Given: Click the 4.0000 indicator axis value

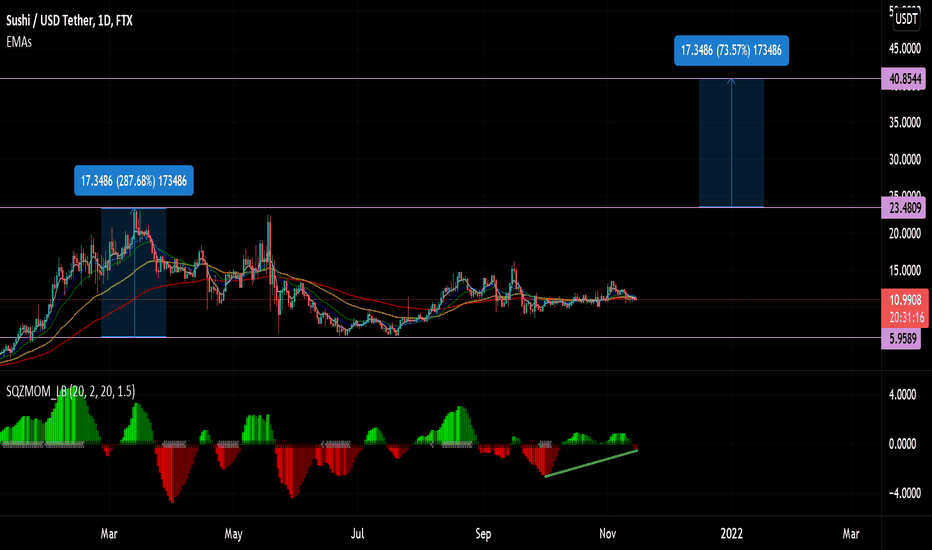Looking at the screenshot, I should pos(902,395).
